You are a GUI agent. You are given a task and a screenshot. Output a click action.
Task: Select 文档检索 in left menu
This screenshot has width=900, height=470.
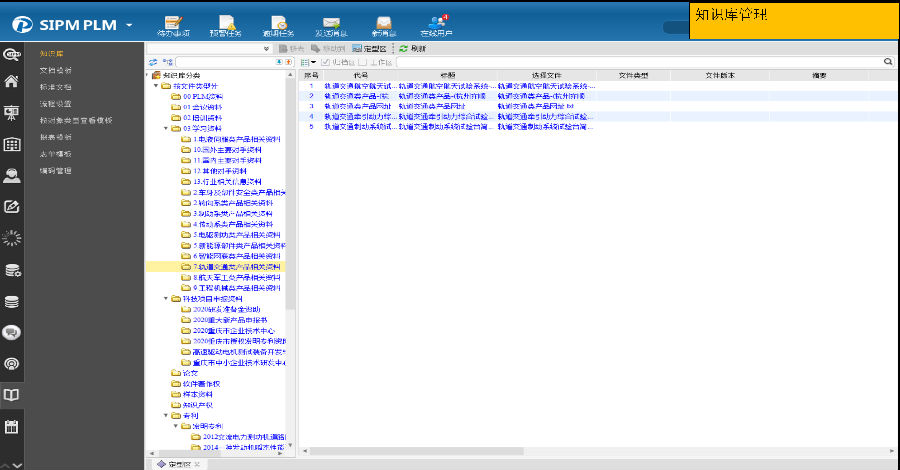(55, 71)
